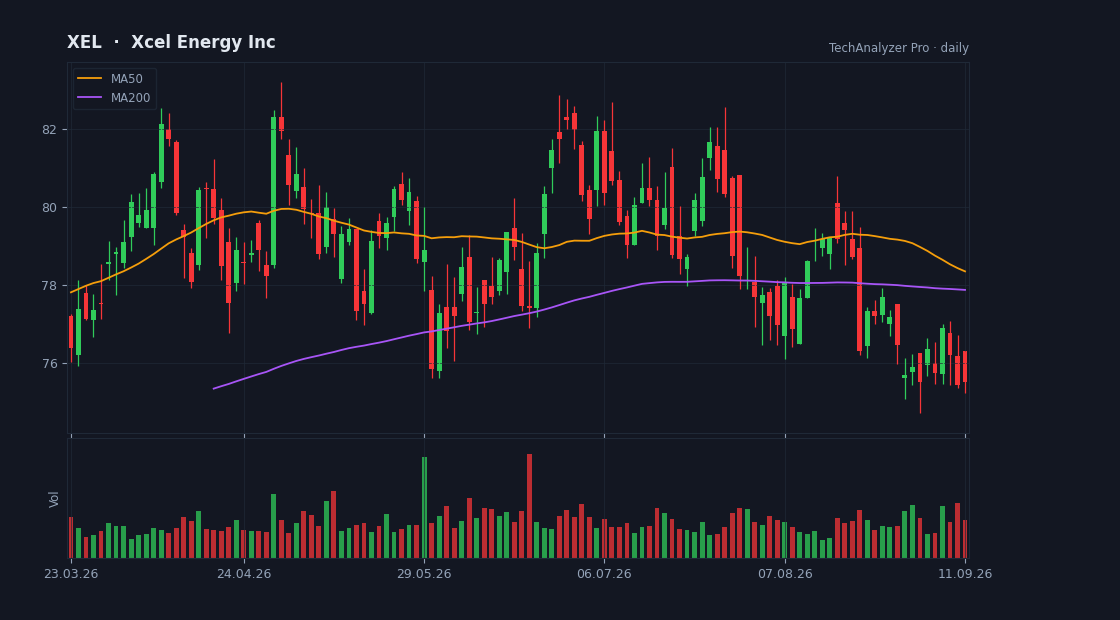Viewport: 1120px width, 620px height.
Task: Click the 06.07.26 date label
Action: point(604,574)
